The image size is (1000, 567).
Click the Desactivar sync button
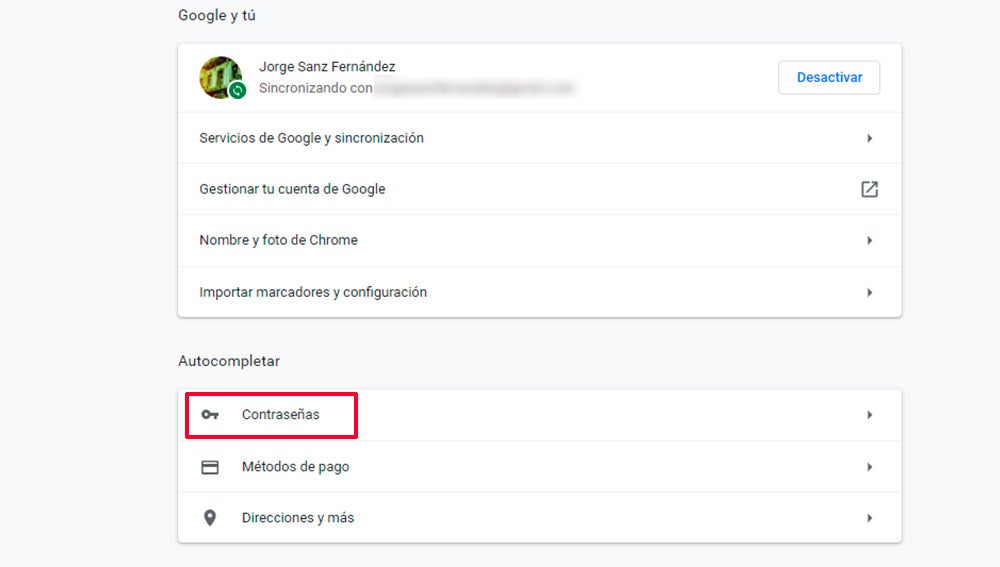tap(828, 77)
